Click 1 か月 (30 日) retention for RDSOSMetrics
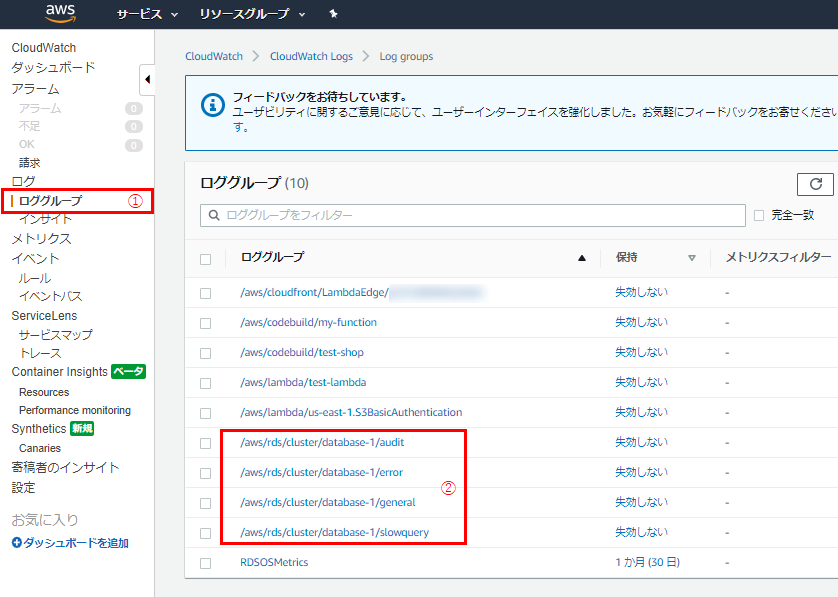The width and height of the screenshot is (838, 597). [x=647, y=562]
